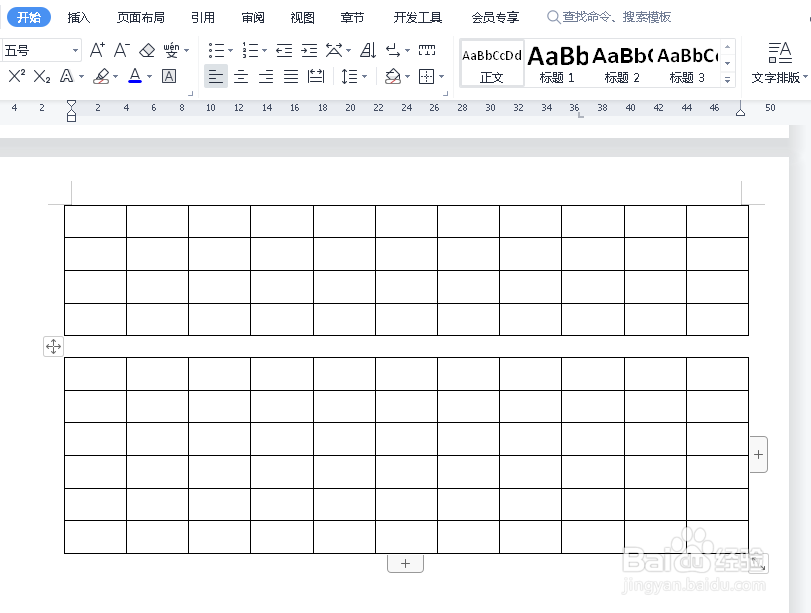Open the text layout (文字排版) tool
The height and width of the screenshot is (613, 811).
pyautogui.click(x=779, y=63)
